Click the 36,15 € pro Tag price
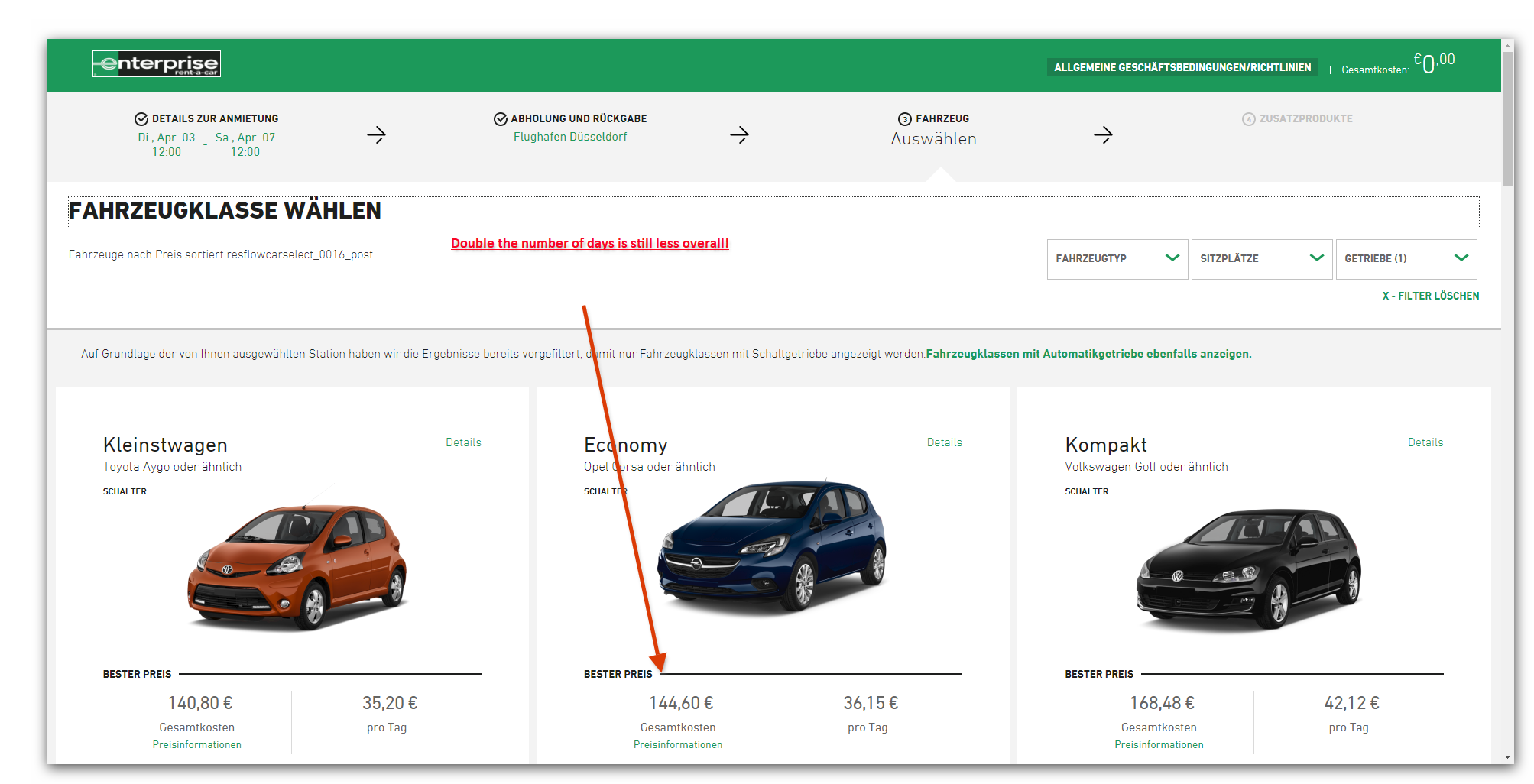The image size is (1534, 784). (x=871, y=703)
